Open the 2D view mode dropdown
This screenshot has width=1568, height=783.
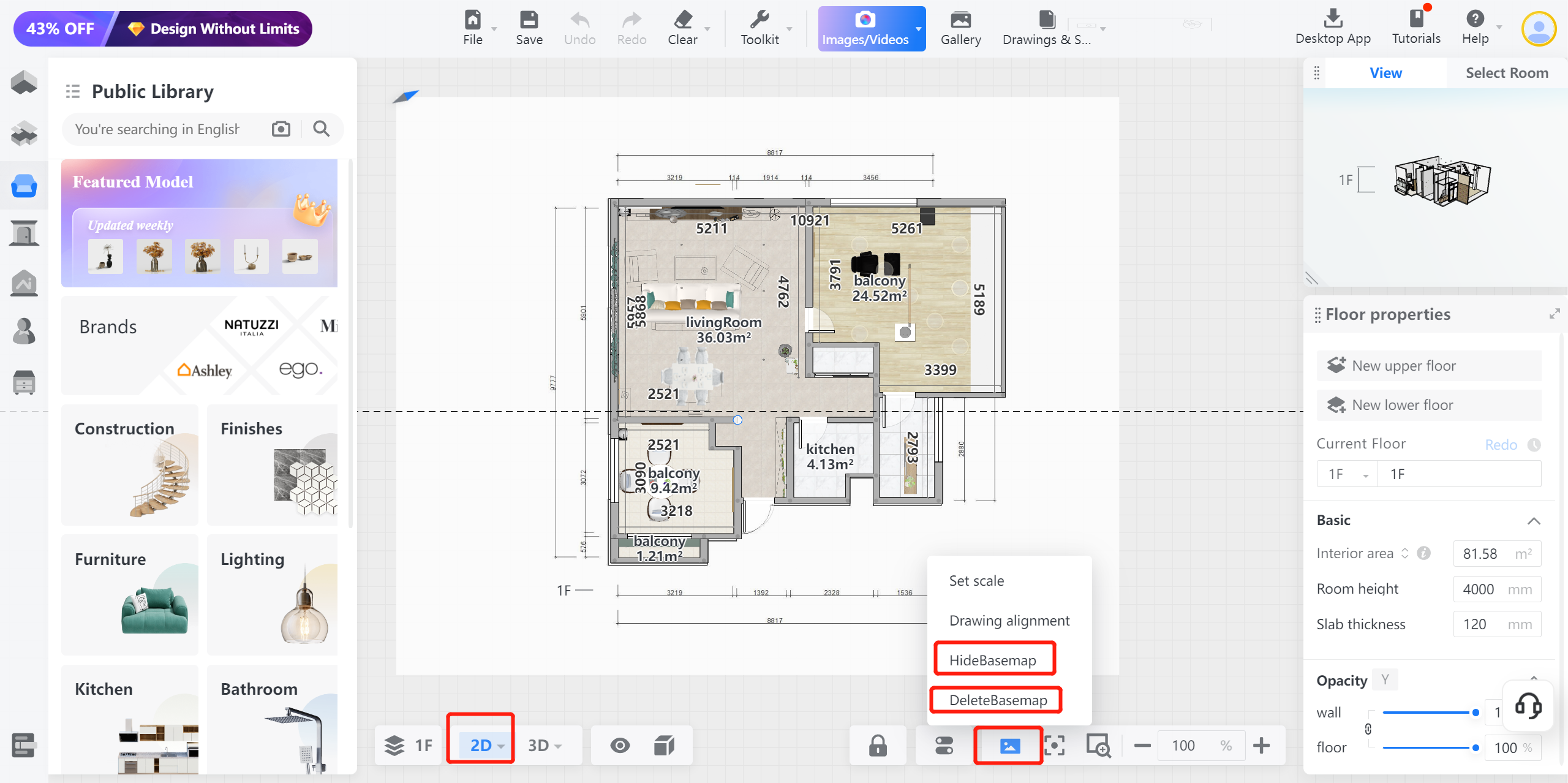pyautogui.click(x=486, y=746)
